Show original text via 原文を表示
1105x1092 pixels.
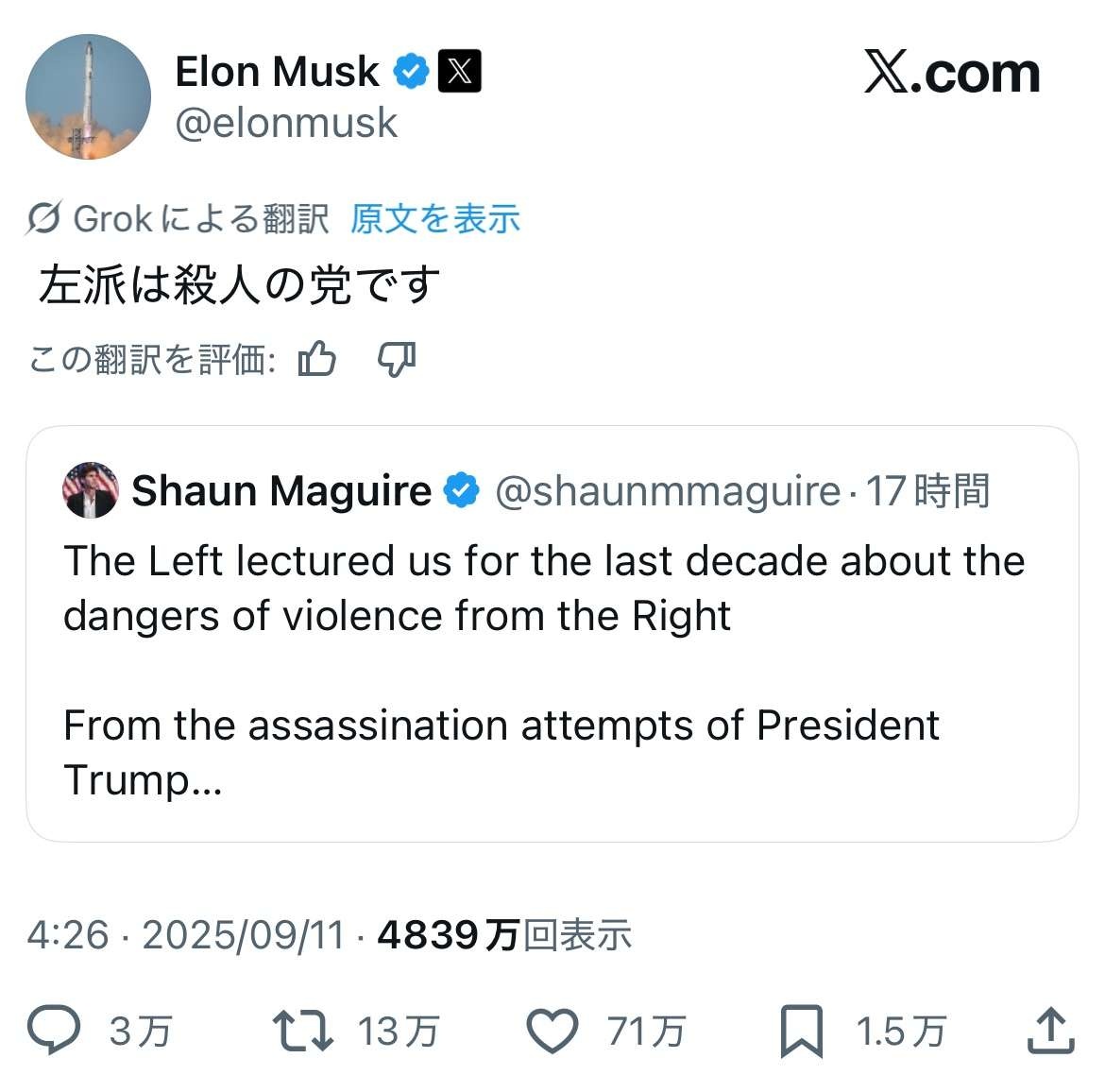[435, 219]
